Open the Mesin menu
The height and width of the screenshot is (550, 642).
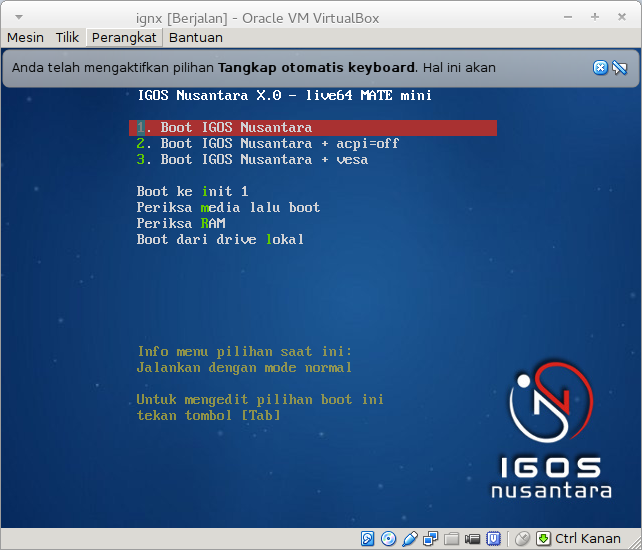point(25,38)
